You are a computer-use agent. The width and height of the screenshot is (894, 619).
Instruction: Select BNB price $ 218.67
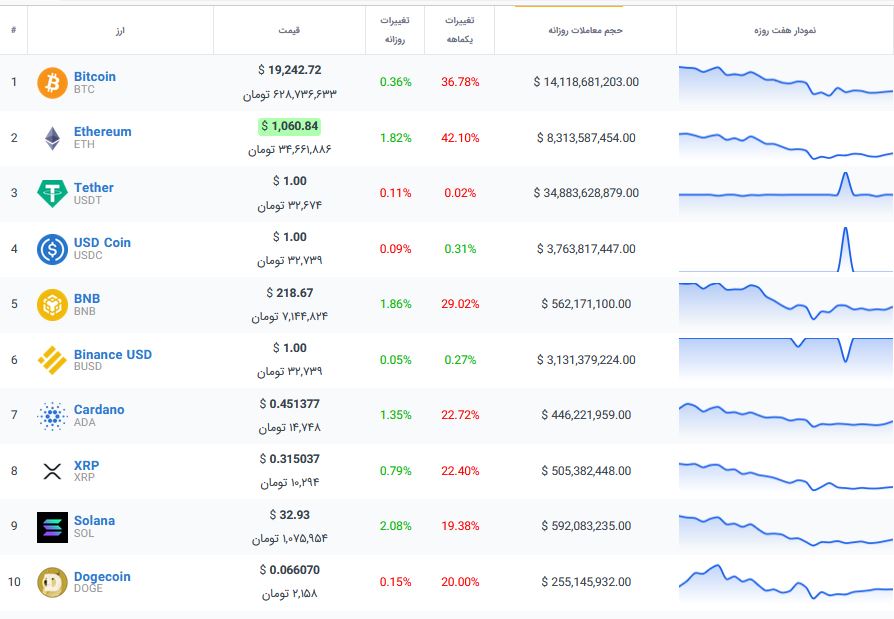290,293
